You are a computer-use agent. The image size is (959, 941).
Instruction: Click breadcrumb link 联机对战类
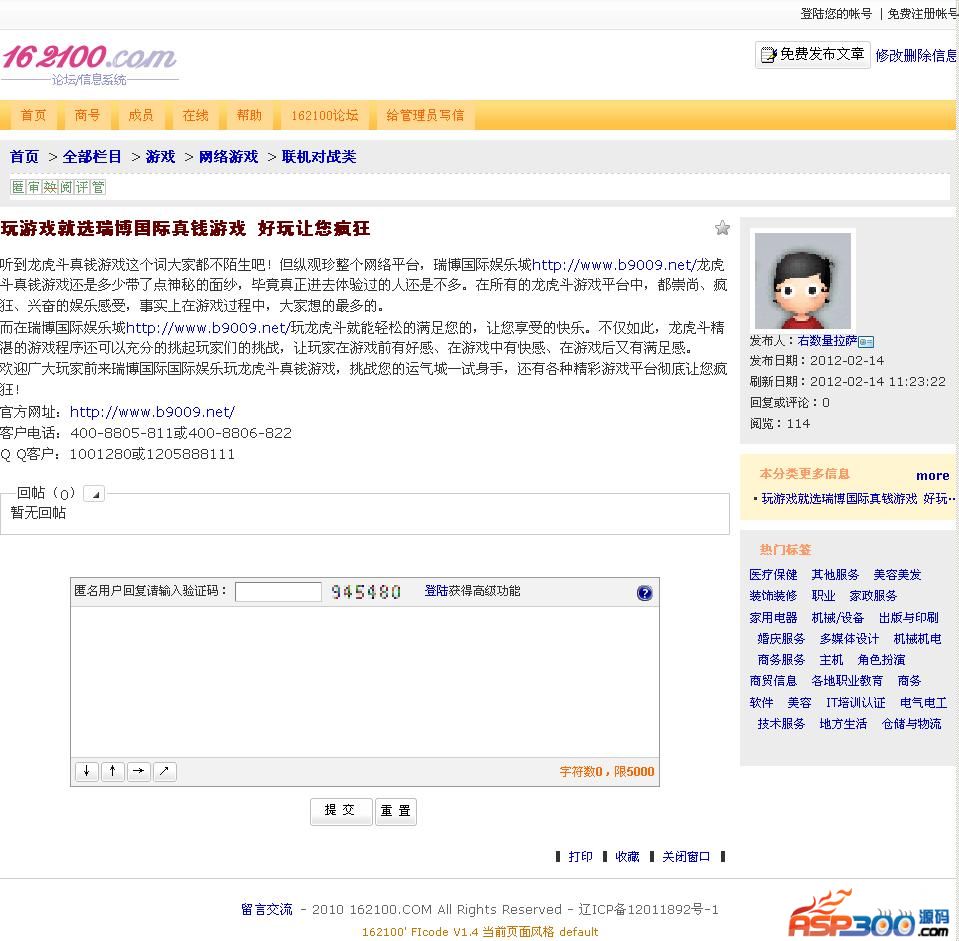319,157
